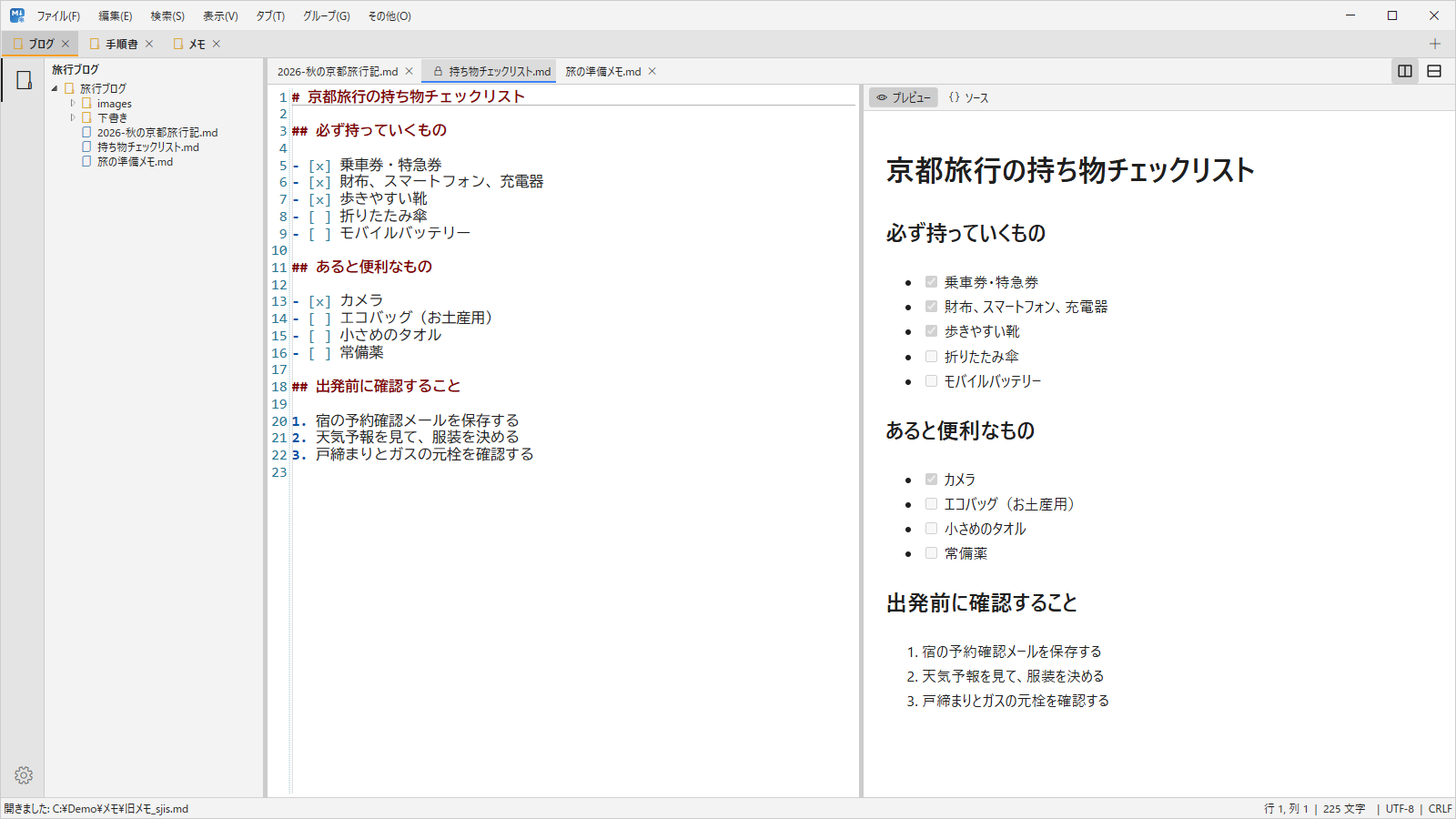Click UTF-8 encoding in status bar
The height and width of the screenshot is (819, 1456).
point(1400,809)
